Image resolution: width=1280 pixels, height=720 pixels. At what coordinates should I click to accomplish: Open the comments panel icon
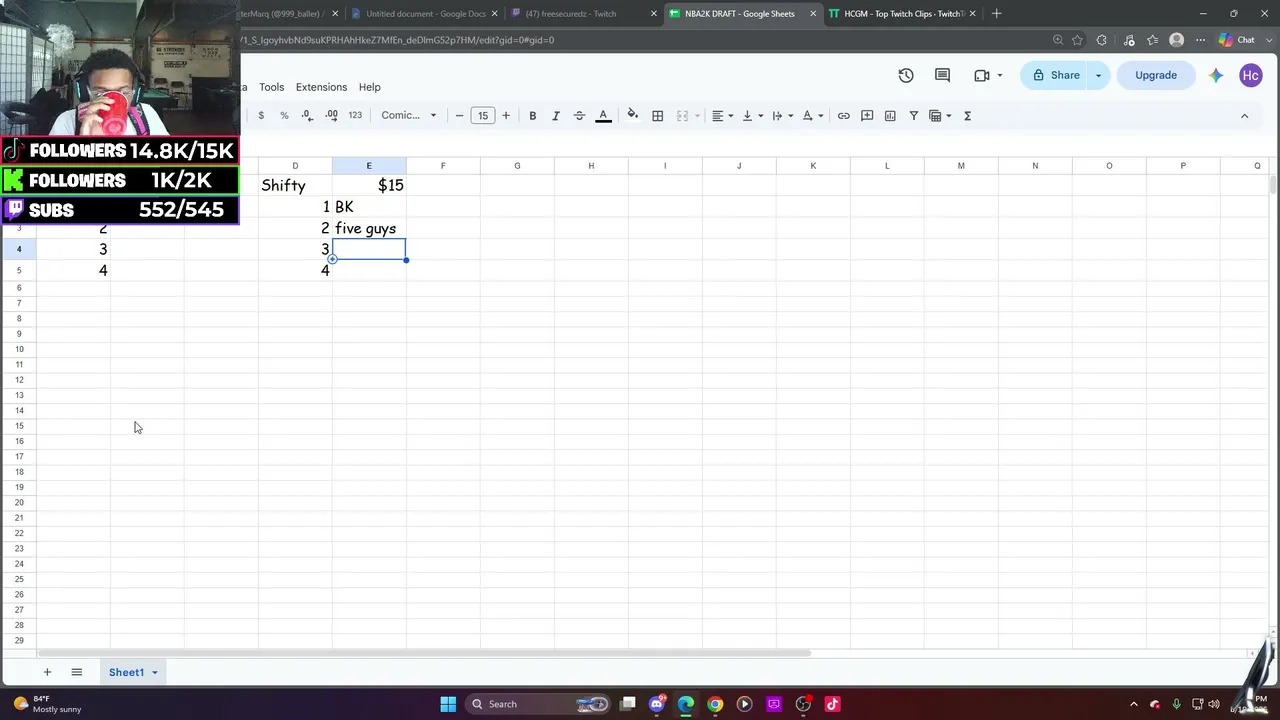pyautogui.click(x=942, y=75)
